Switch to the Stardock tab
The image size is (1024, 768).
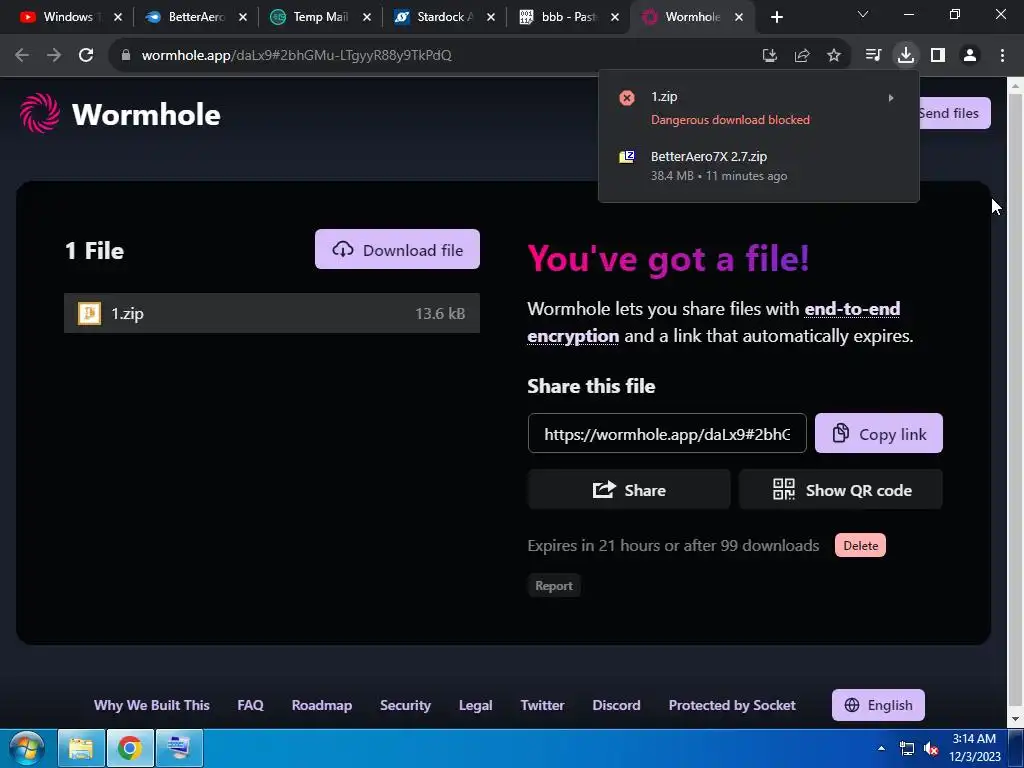pyautogui.click(x=443, y=17)
